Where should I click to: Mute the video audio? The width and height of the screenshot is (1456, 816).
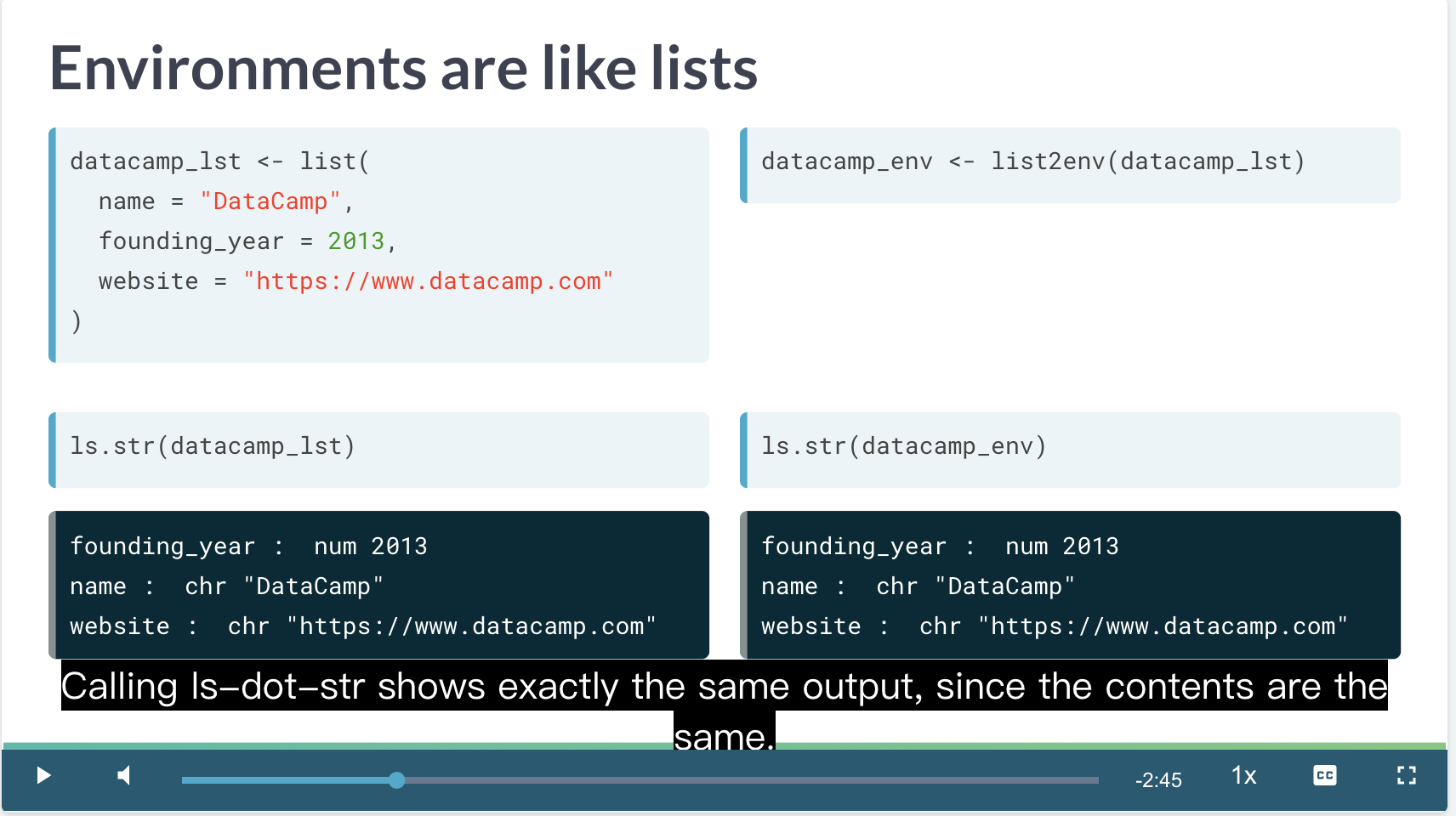(x=124, y=775)
